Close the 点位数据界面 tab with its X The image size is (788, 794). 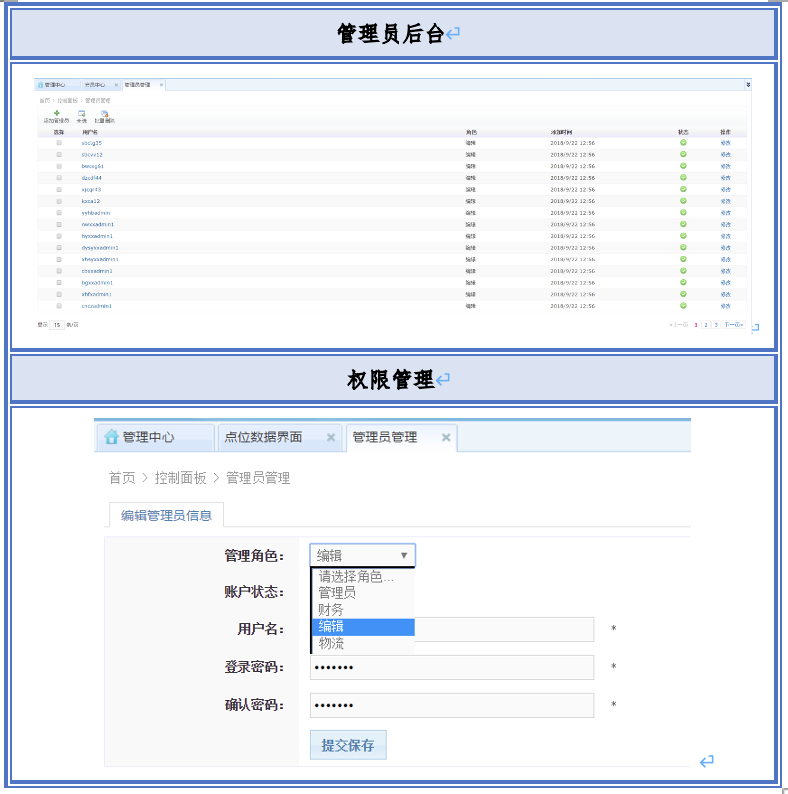(331, 438)
